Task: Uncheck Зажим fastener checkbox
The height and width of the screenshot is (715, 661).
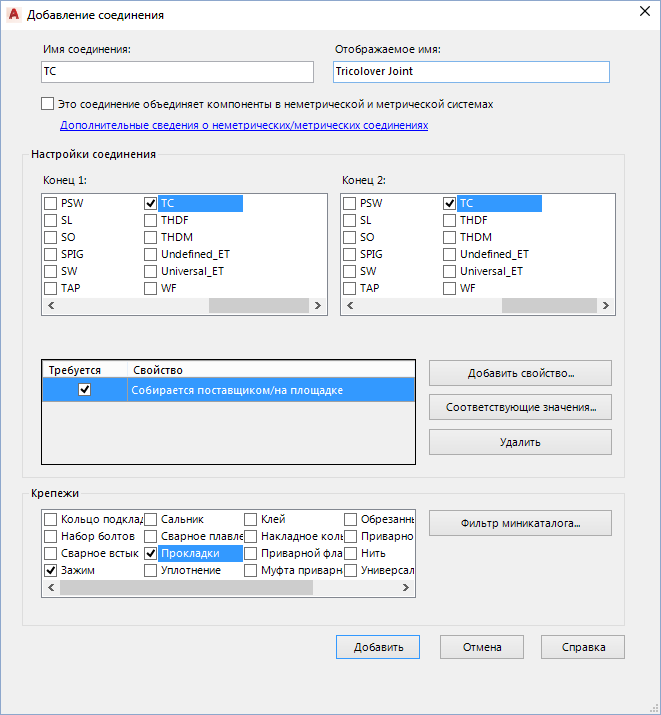Action: [51, 570]
